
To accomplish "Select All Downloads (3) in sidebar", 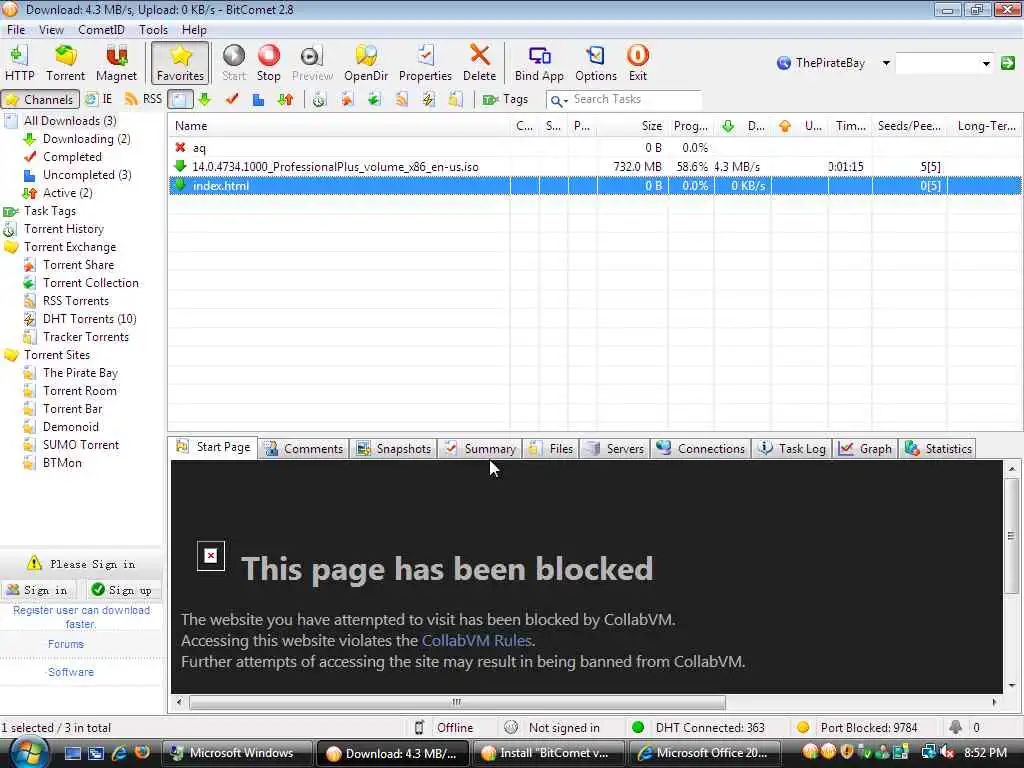I will [x=70, y=121].
